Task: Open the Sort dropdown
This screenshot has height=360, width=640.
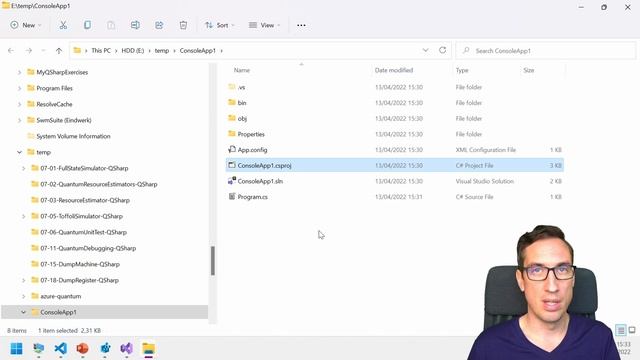Action: tap(220, 25)
